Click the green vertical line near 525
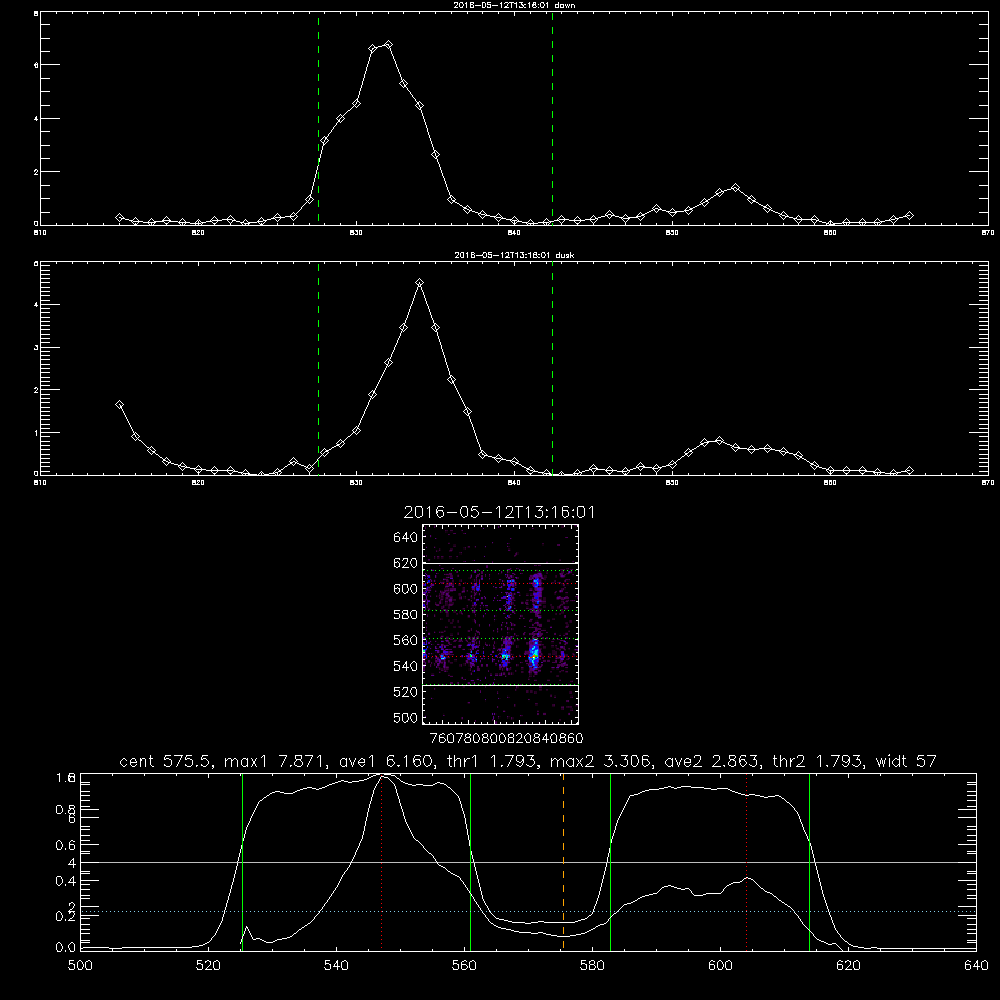This screenshot has width=1000, height=1000. 242,862
